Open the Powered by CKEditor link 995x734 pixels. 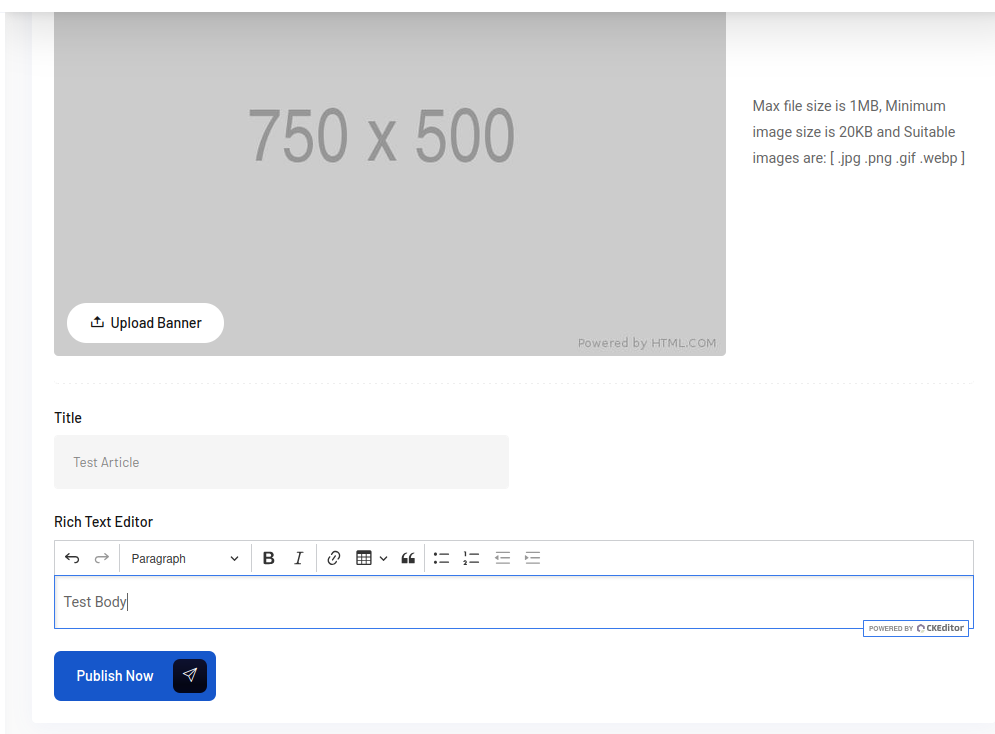pos(916,628)
